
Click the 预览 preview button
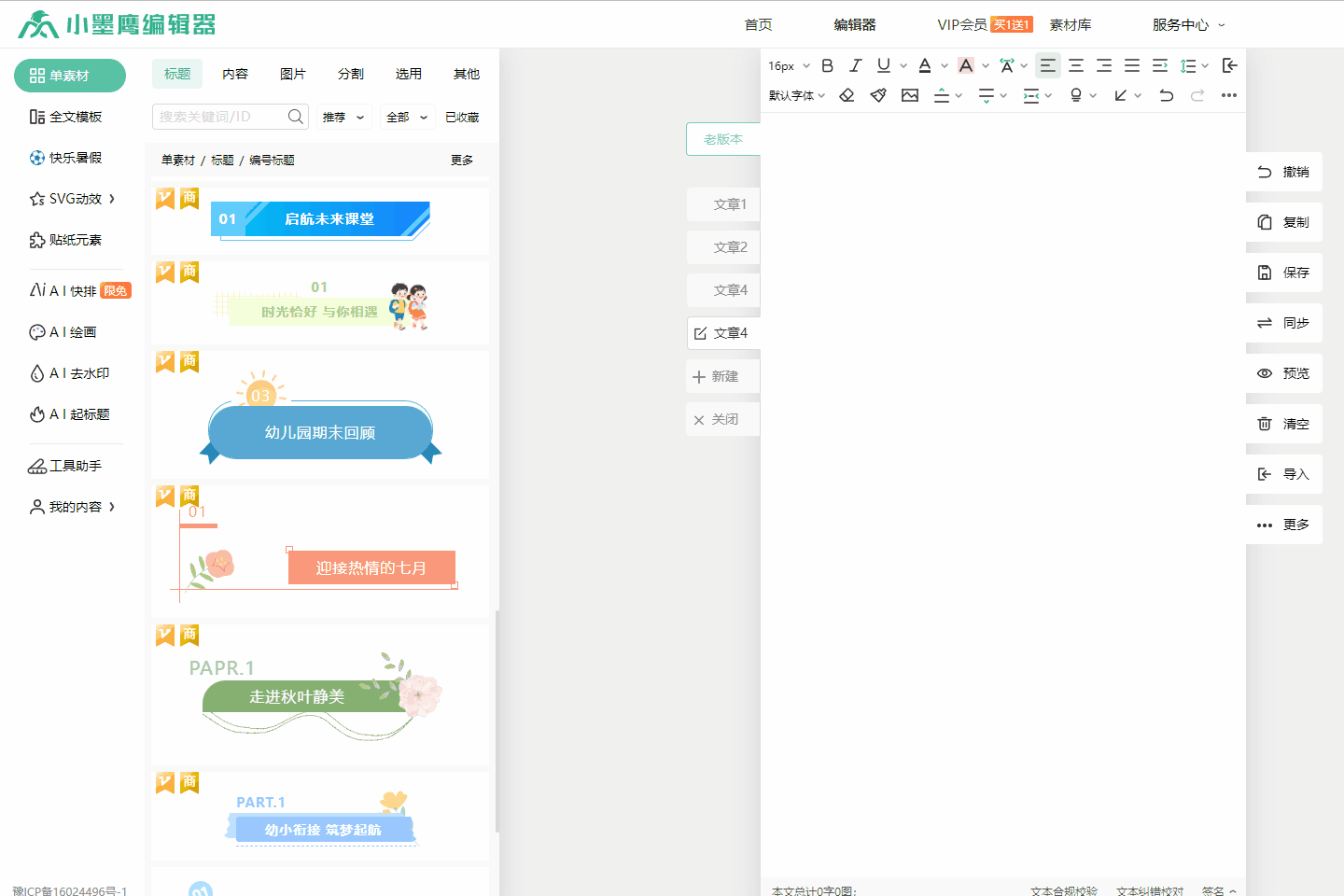click(x=1284, y=373)
